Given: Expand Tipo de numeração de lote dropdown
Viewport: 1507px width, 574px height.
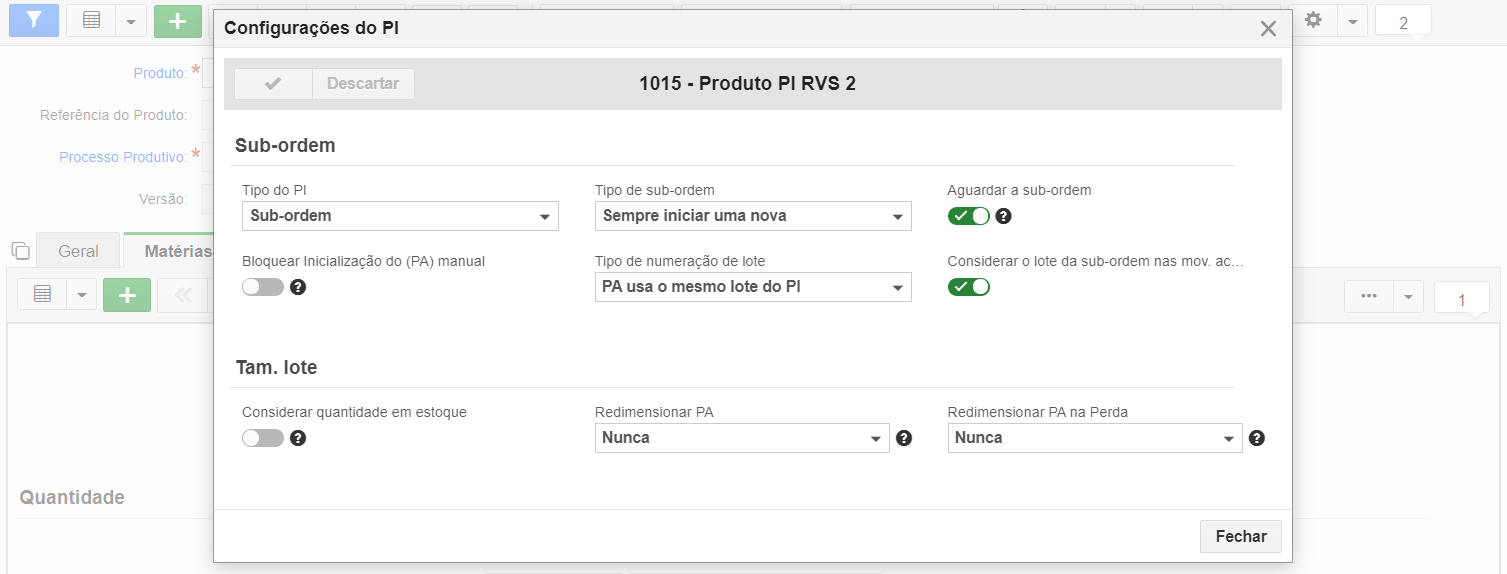Looking at the screenshot, I should 753,287.
